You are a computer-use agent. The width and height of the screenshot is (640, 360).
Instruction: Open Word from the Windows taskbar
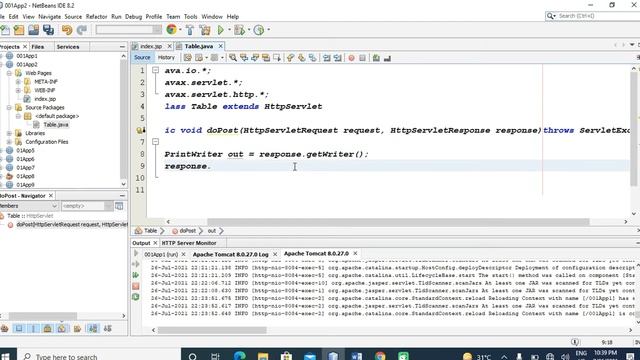[356, 356]
